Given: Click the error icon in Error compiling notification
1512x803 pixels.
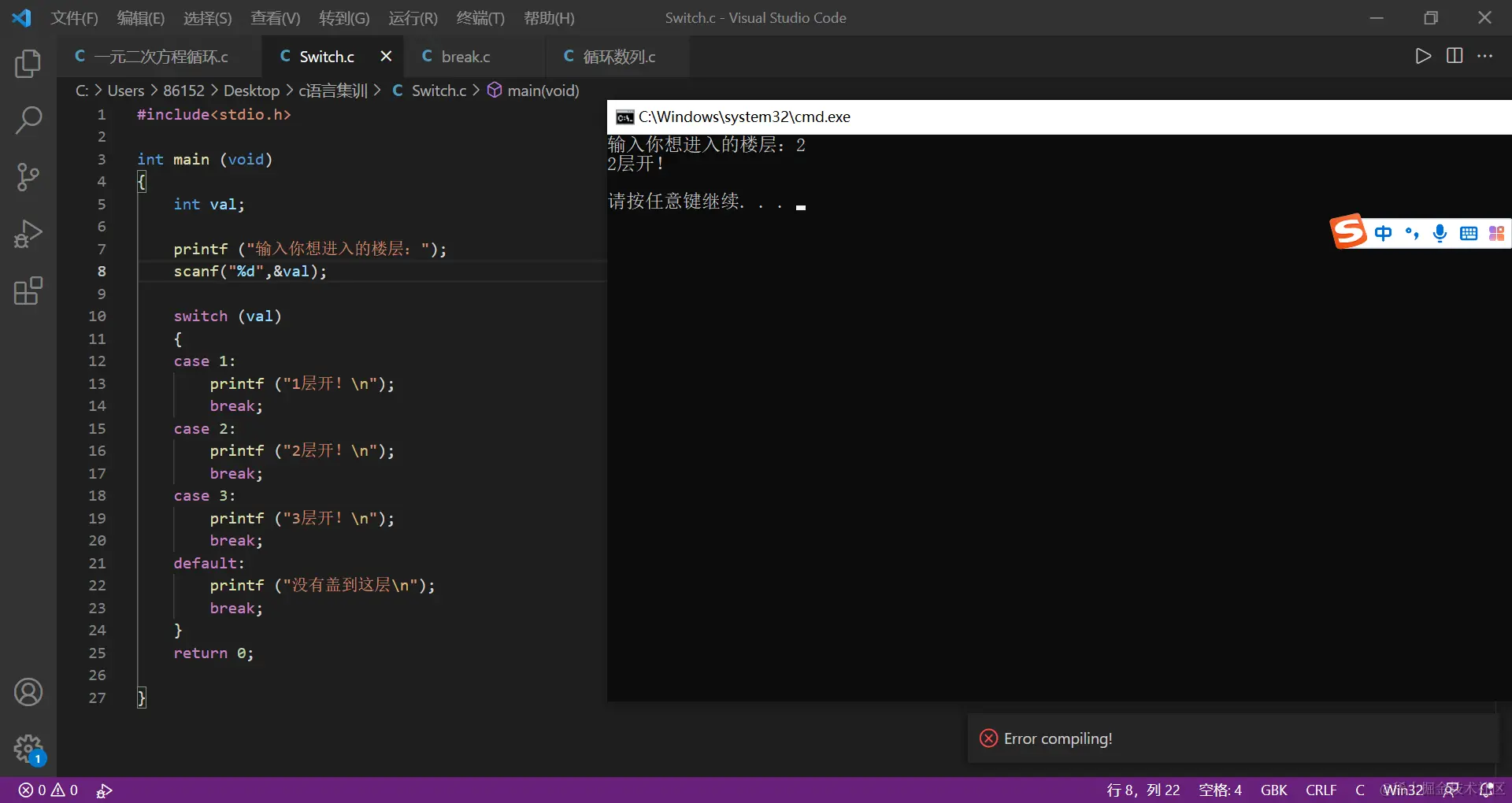Looking at the screenshot, I should point(988,738).
